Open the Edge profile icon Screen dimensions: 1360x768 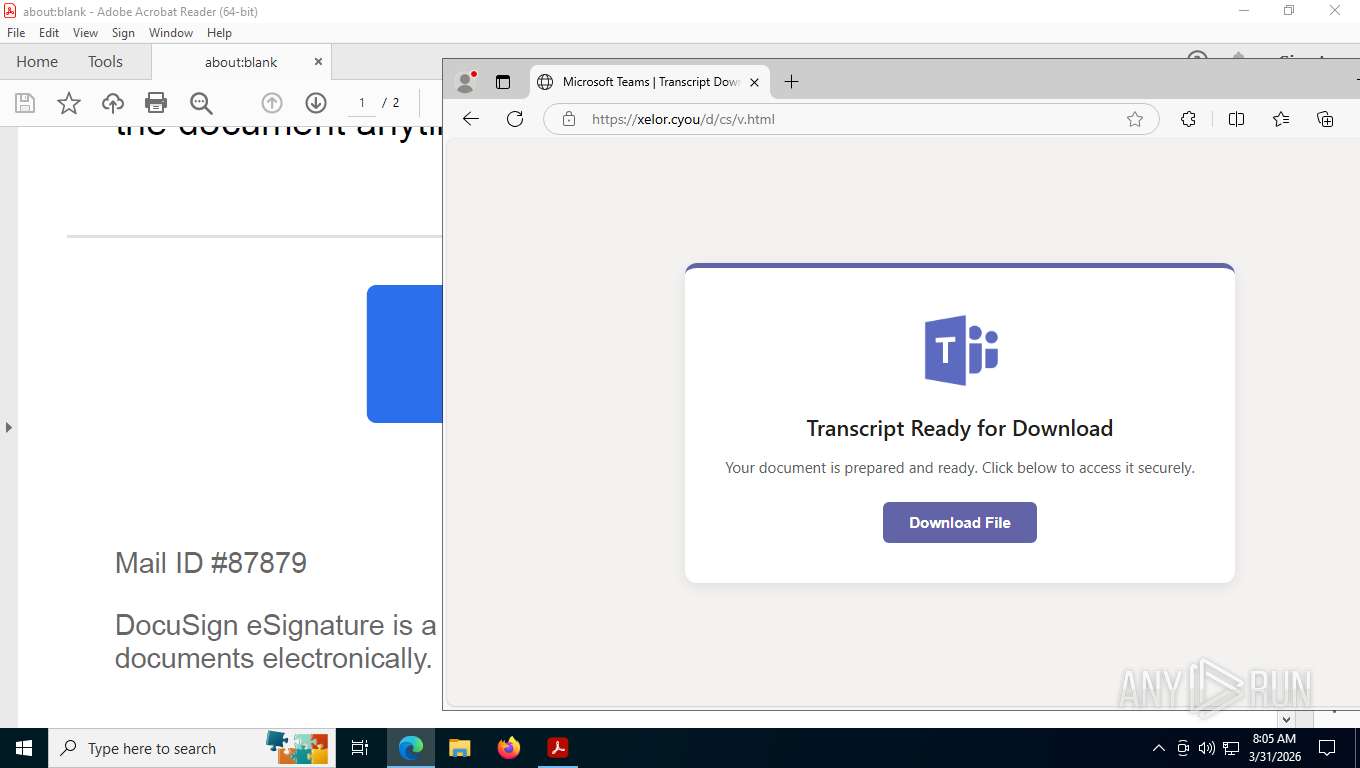coord(464,82)
